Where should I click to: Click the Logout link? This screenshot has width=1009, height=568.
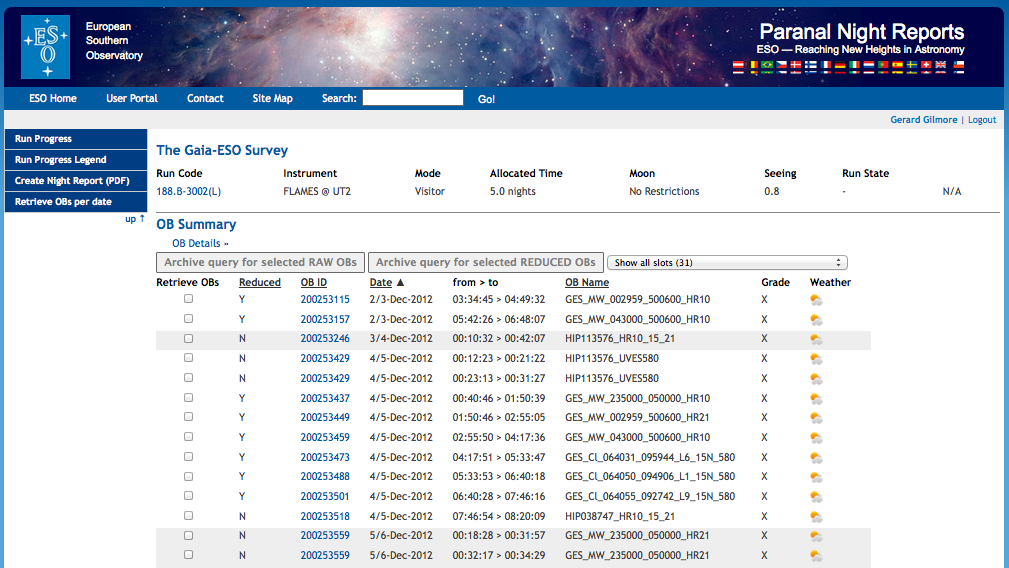[x=981, y=120]
